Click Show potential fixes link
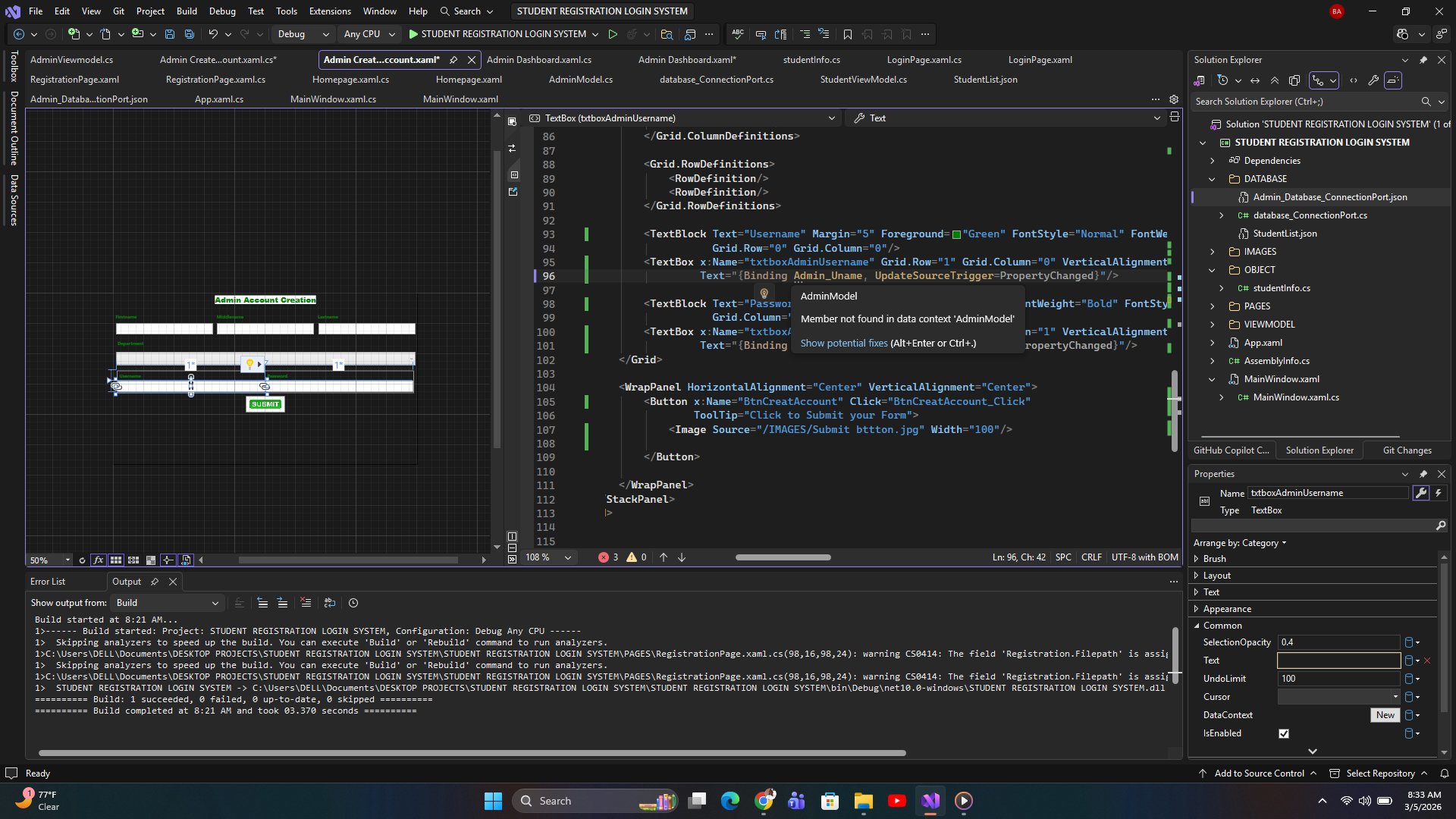The image size is (1456, 819). point(843,344)
